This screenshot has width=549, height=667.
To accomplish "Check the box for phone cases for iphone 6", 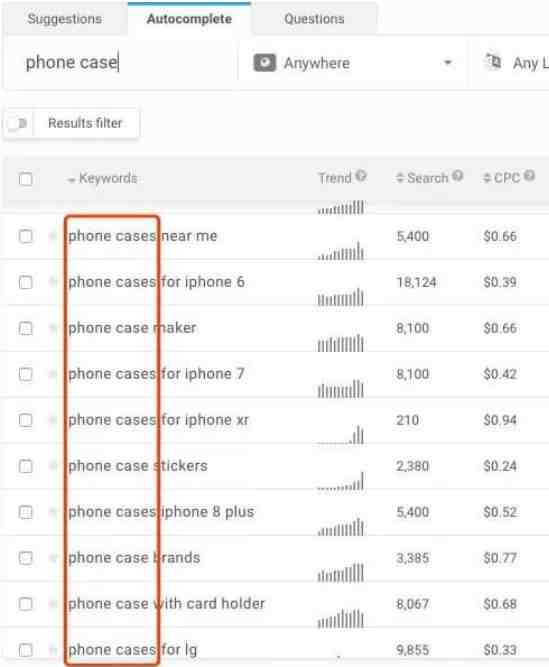I will (26, 282).
